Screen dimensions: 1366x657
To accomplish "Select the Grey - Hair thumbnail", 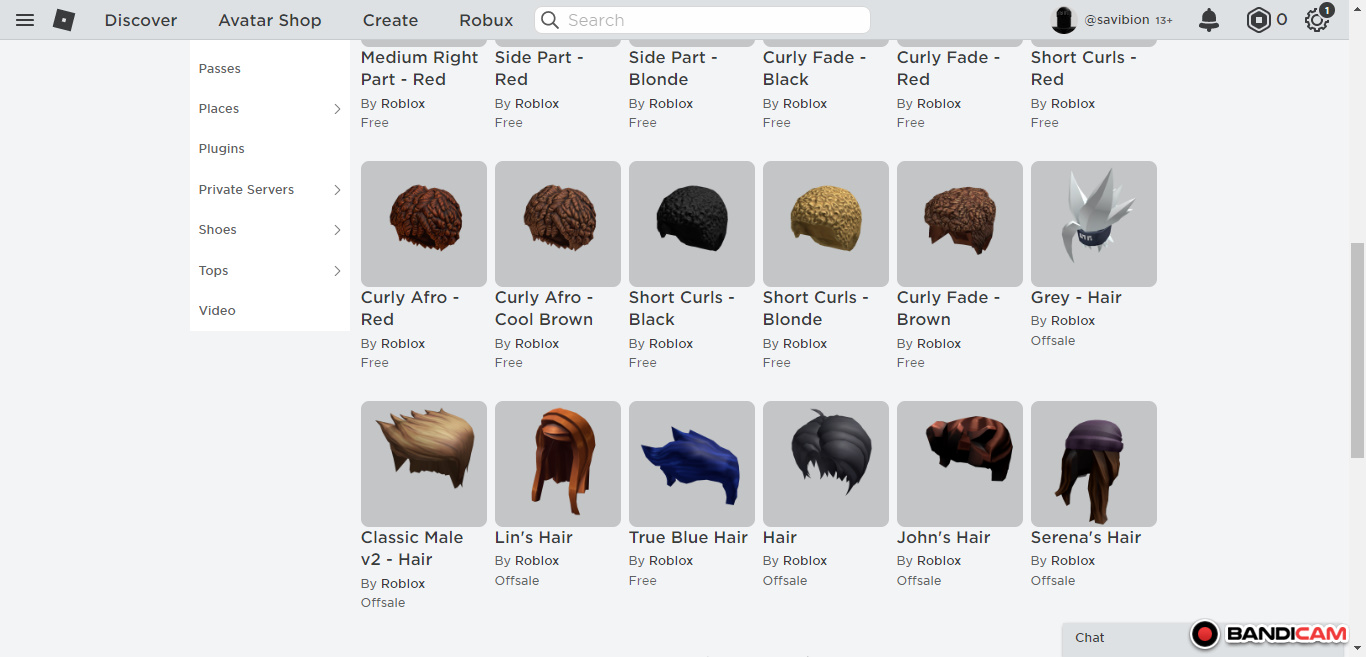I will [x=1093, y=224].
